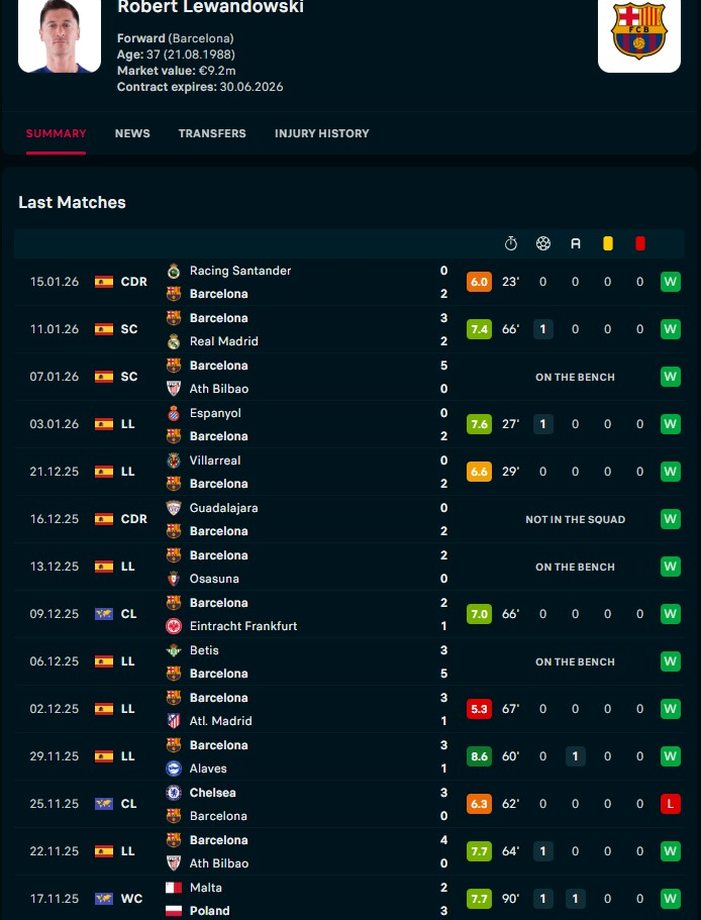
Task: Click the FC Barcelona club crest
Action: pyautogui.click(x=638, y=30)
